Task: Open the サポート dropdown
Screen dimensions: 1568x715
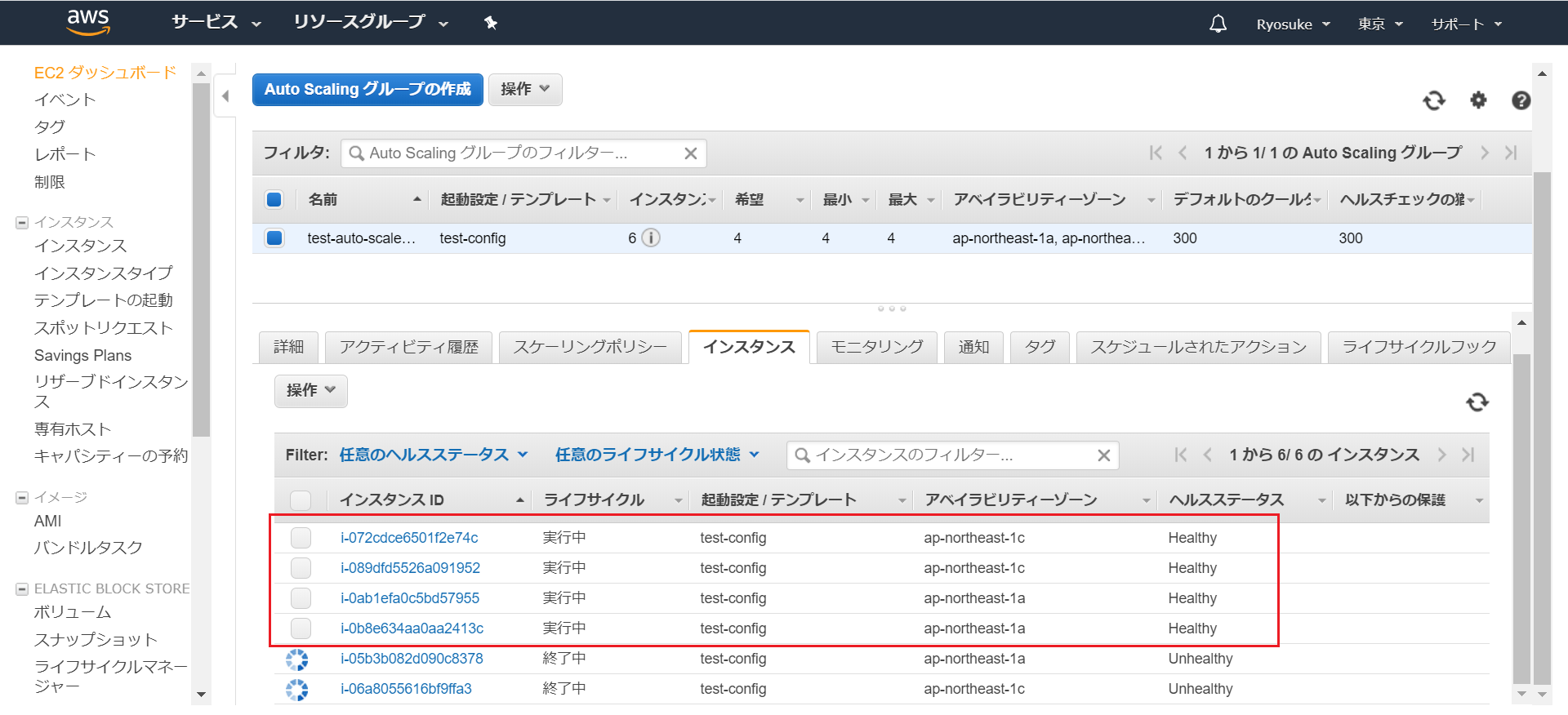Action: click(1467, 24)
